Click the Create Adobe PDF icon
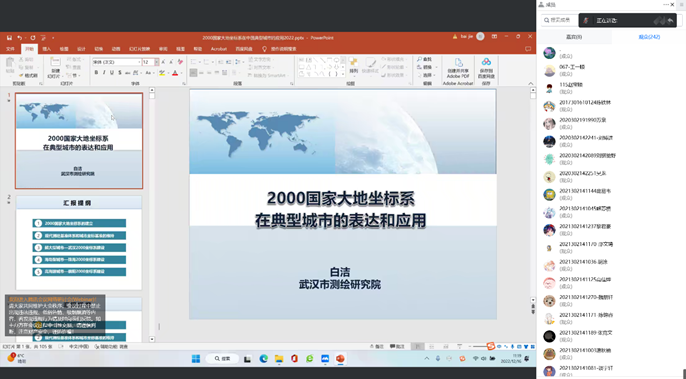The width and height of the screenshot is (686, 379). click(x=458, y=63)
